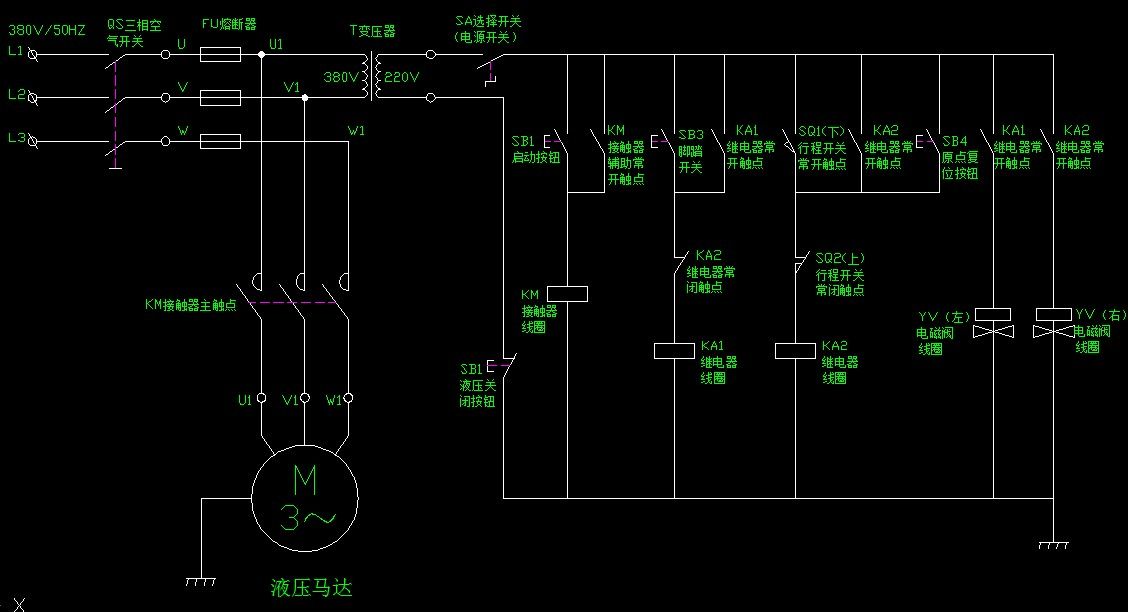Select the KA1 relay coil symbol

point(674,351)
